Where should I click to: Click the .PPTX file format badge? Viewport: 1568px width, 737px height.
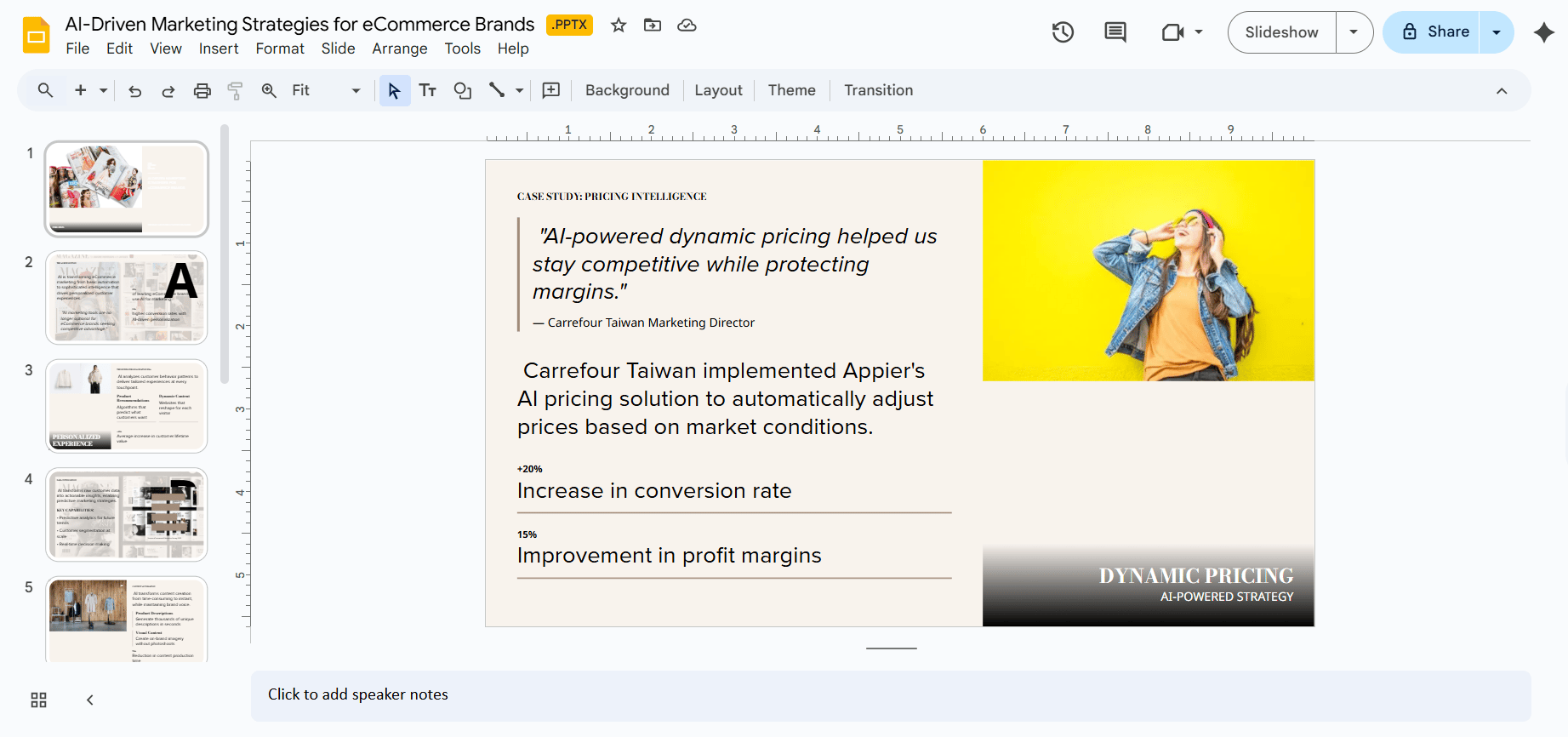(569, 25)
